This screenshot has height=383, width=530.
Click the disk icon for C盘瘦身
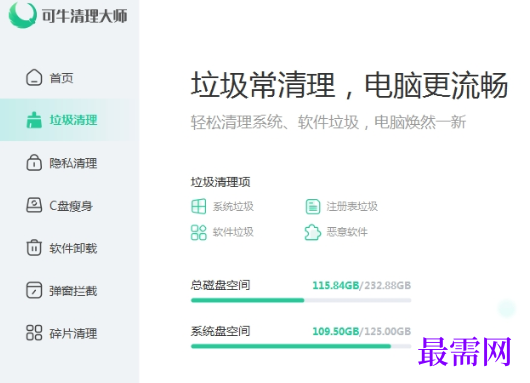click(x=34, y=205)
